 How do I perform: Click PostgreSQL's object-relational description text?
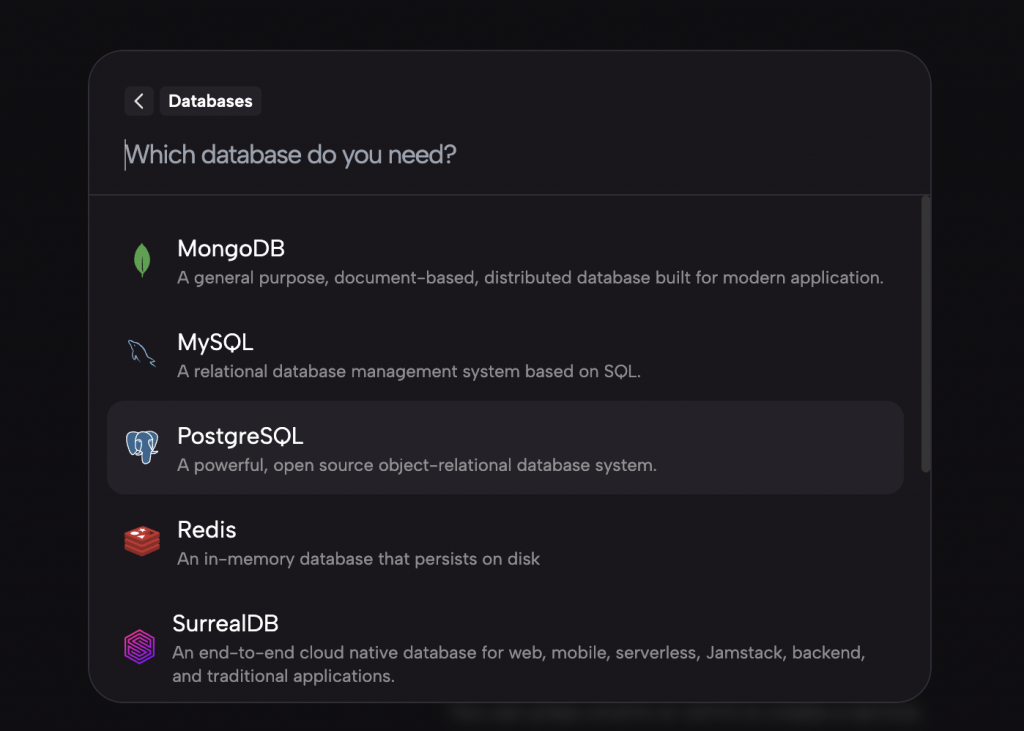(x=416, y=466)
